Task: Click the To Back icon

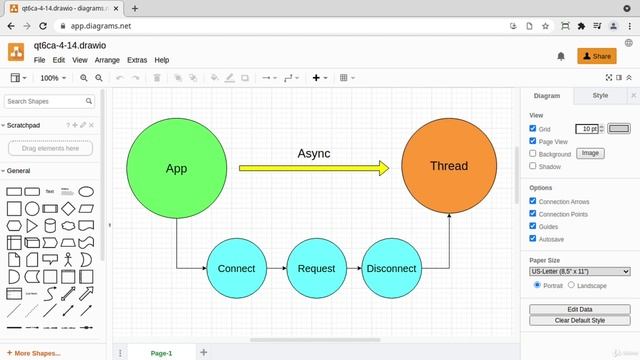Action: point(193,78)
